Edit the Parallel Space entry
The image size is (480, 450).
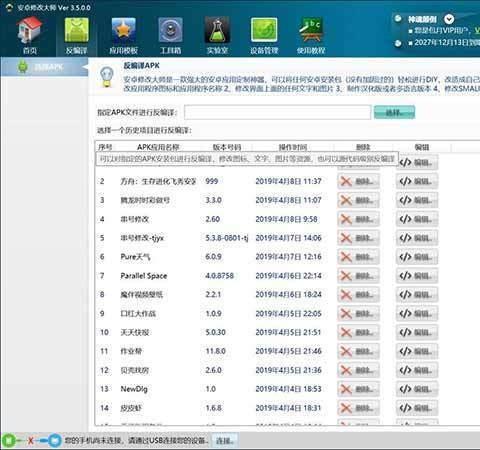417,276
